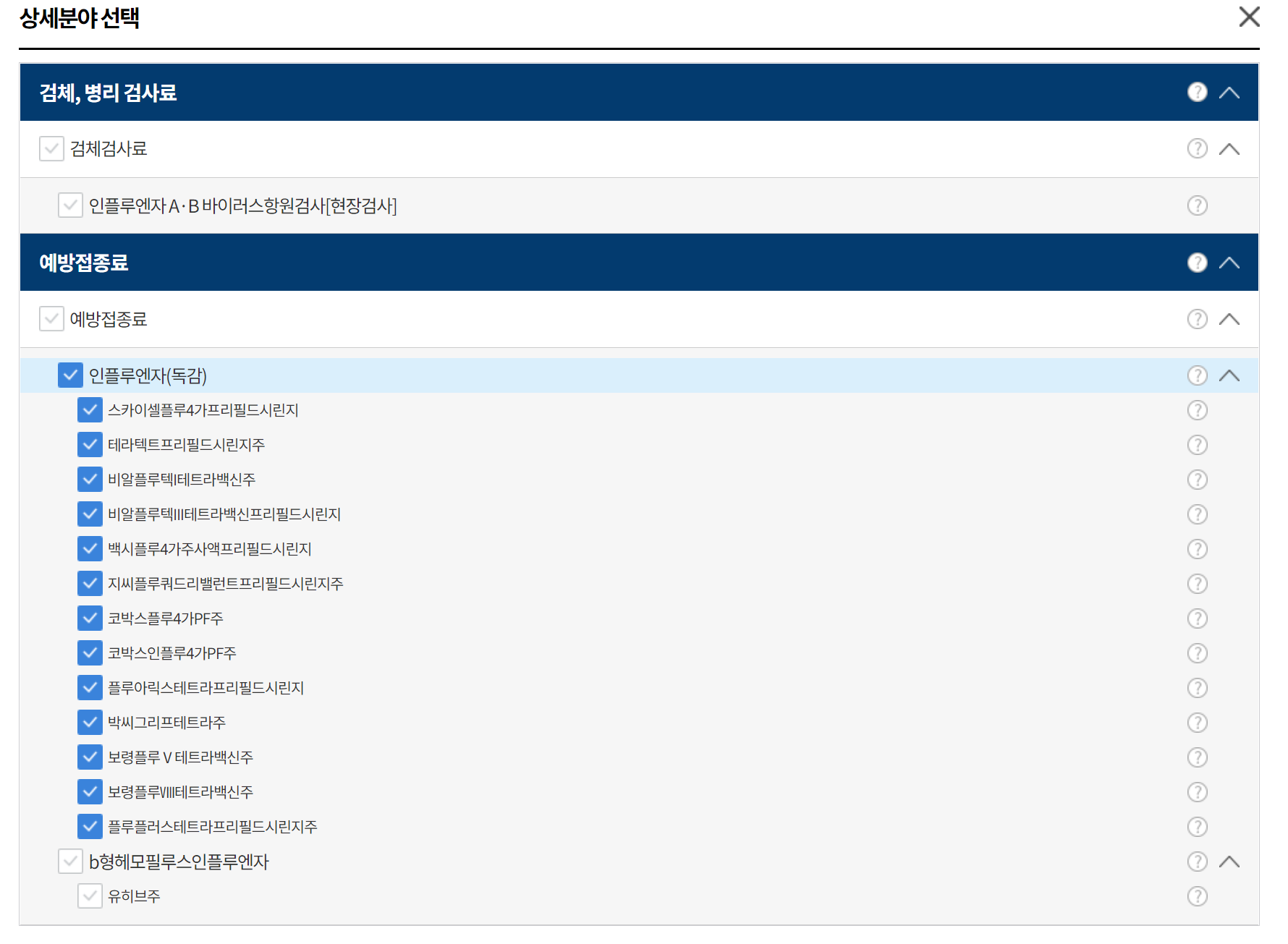Select the 예방접종료 blue header title
Screen dimensions: 1288x944
coord(84,263)
